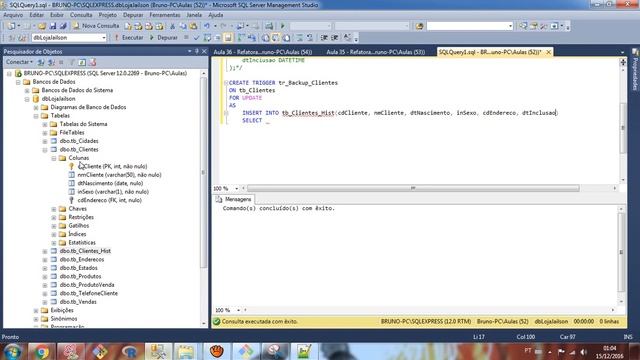Image resolution: width=640 pixels, height=360 pixels.
Task: Collapse the dbLojaJailson database node
Action: (x=27, y=99)
